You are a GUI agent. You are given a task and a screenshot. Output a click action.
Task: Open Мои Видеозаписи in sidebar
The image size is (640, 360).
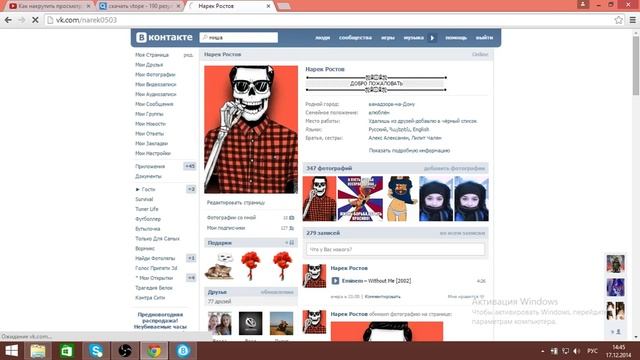[x=156, y=84]
